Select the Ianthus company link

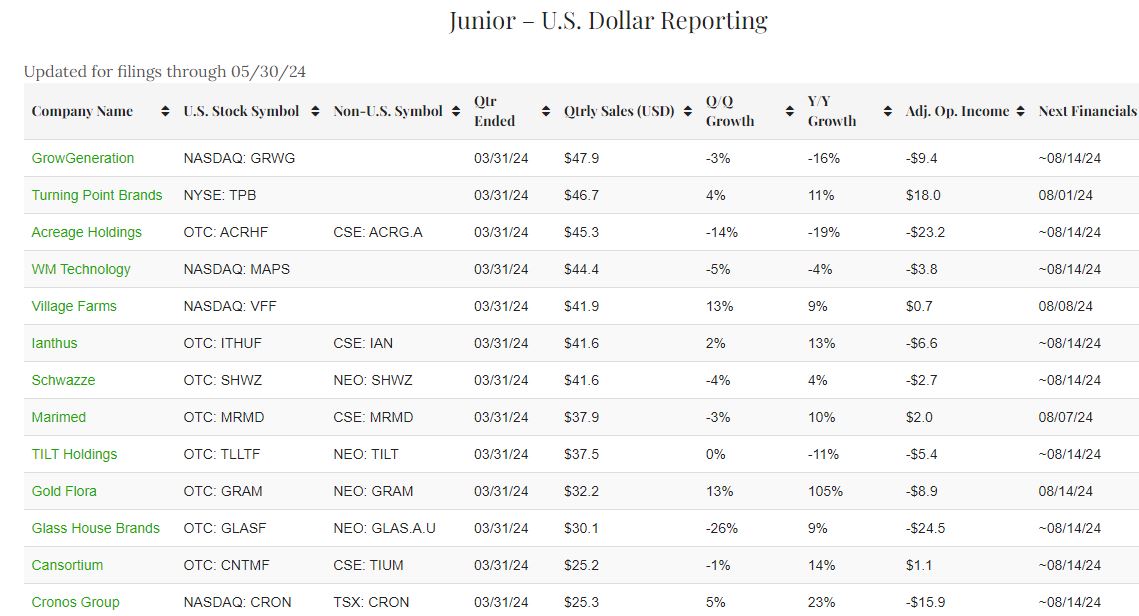point(54,343)
